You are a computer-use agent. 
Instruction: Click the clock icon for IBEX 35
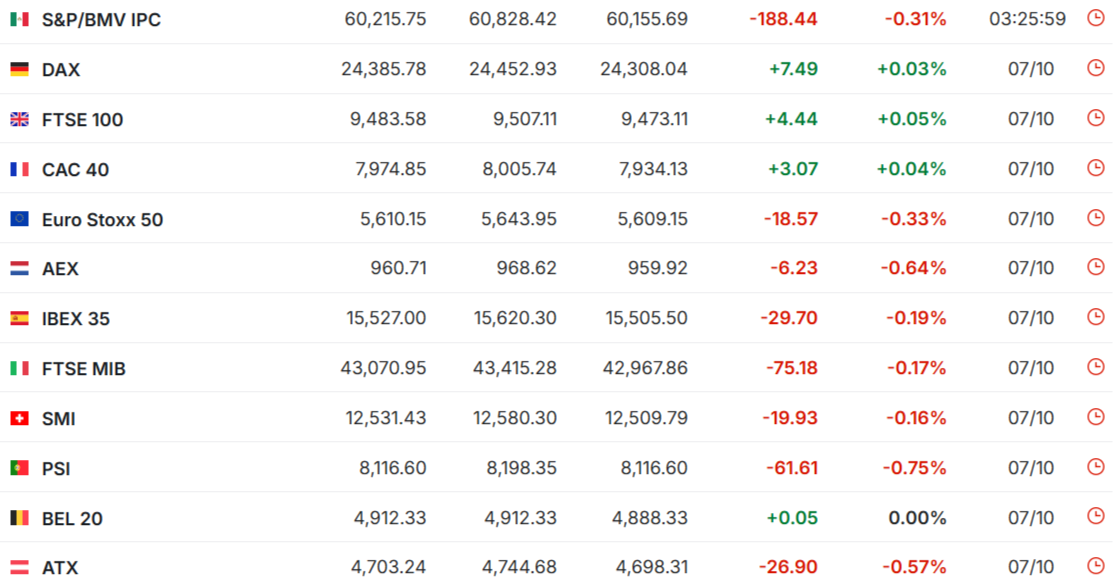point(1096,316)
